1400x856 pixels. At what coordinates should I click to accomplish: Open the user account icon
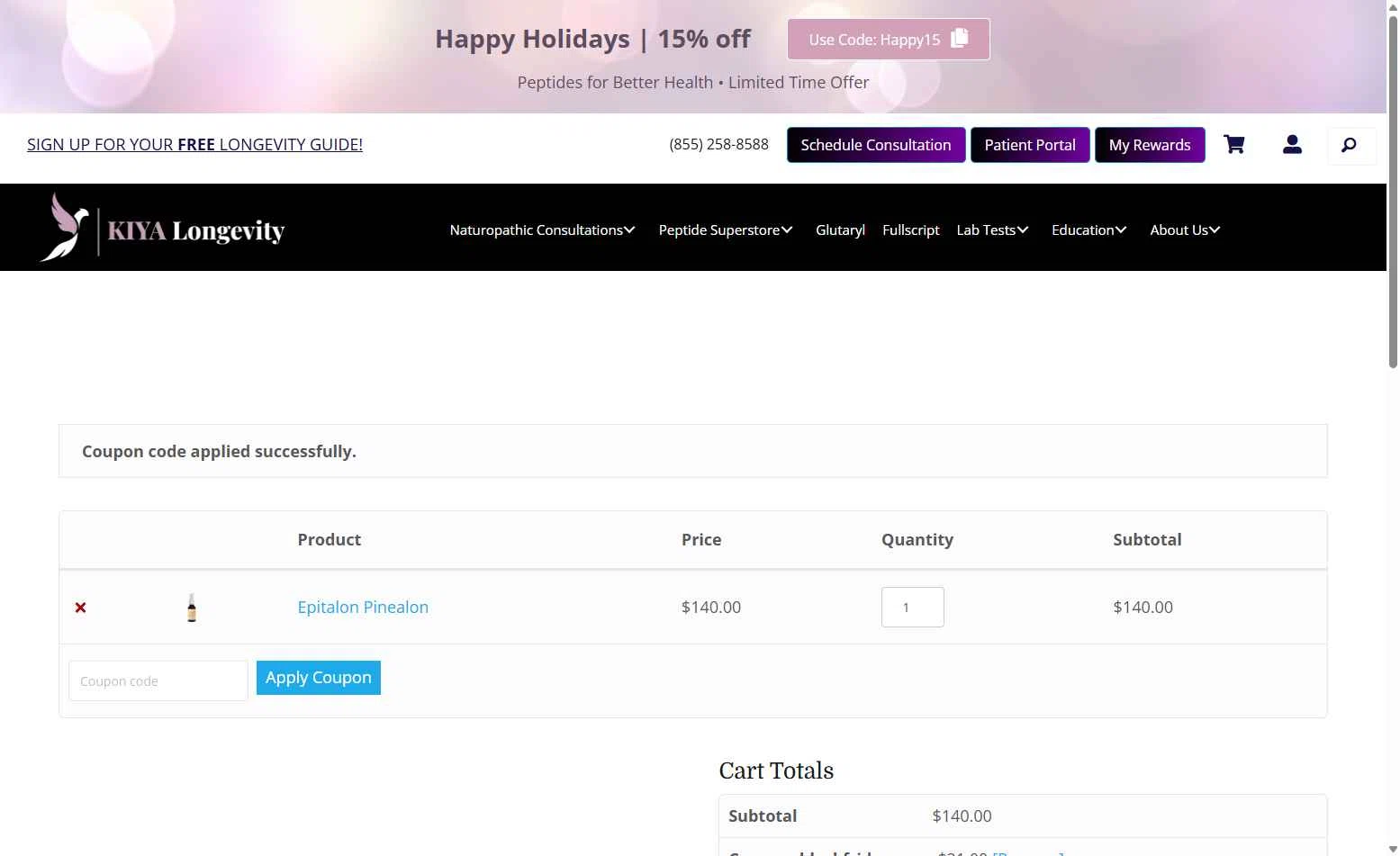point(1292,144)
